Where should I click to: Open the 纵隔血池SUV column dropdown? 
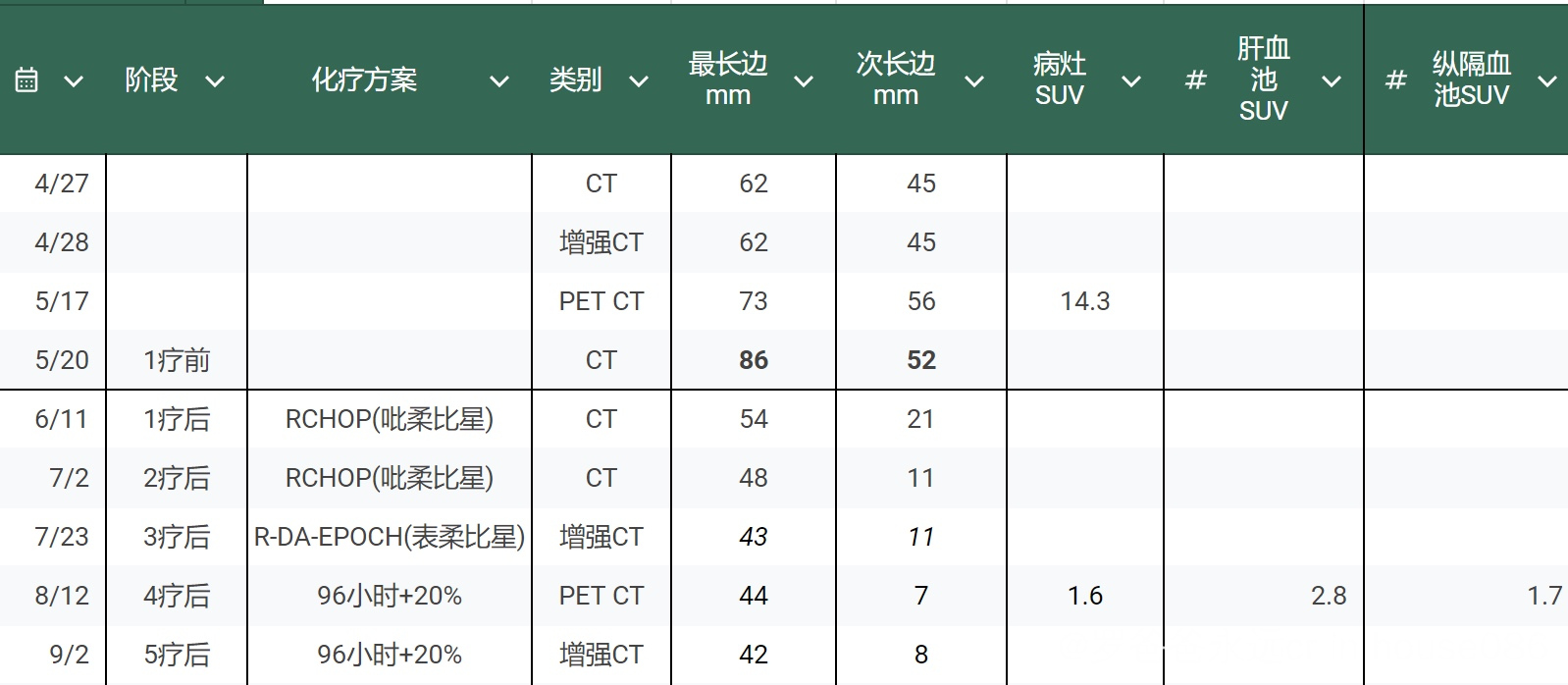point(1547,81)
